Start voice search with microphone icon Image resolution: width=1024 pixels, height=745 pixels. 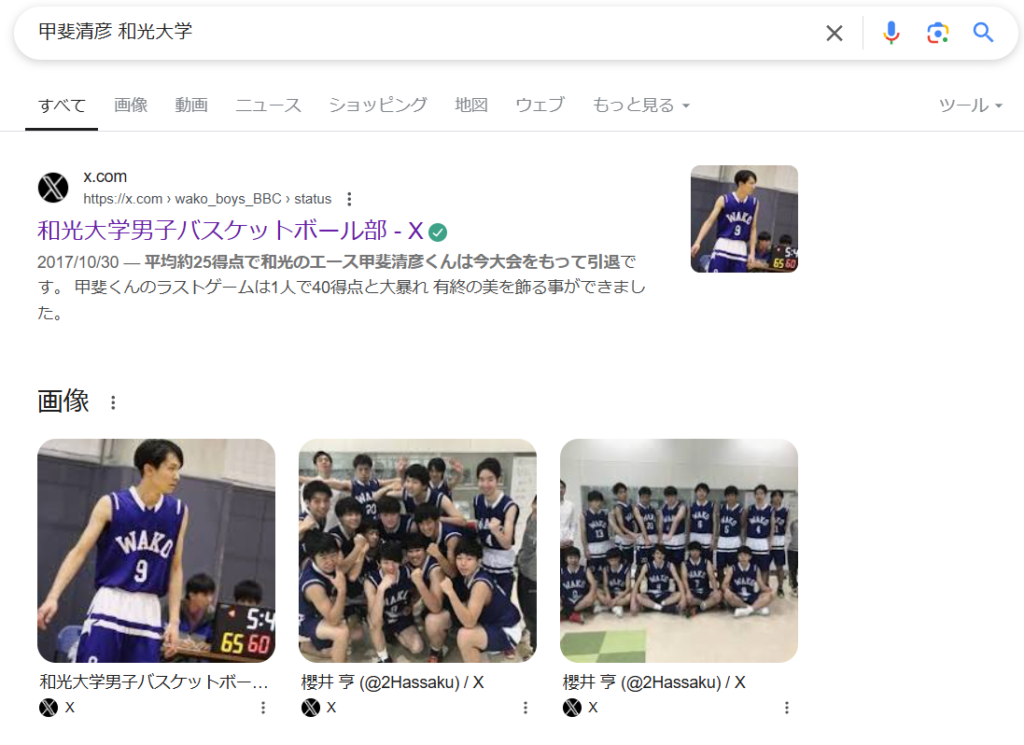pyautogui.click(x=890, y=33)
